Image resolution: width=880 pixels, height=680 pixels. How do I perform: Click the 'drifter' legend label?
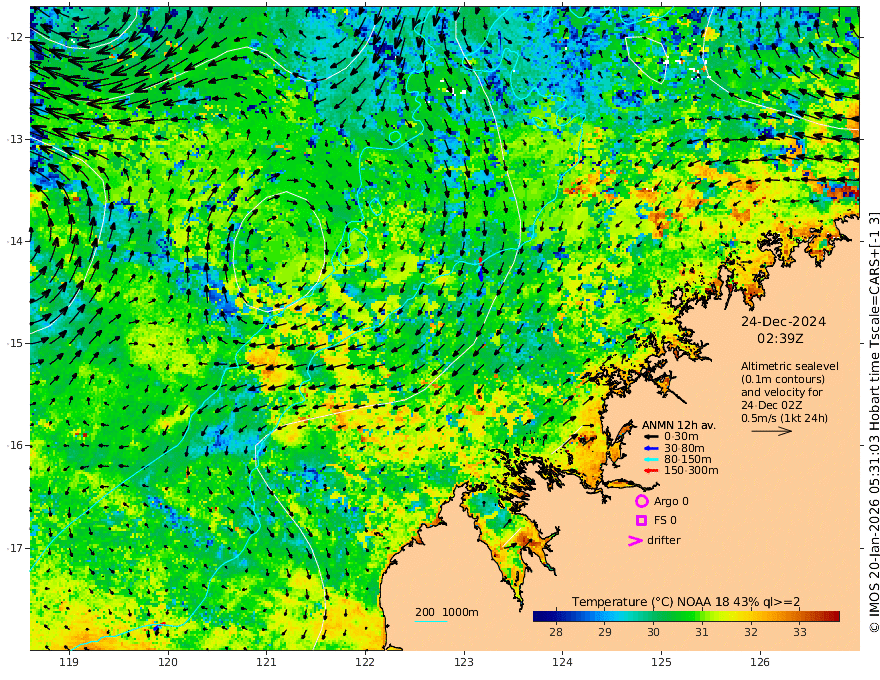[664, 540]
